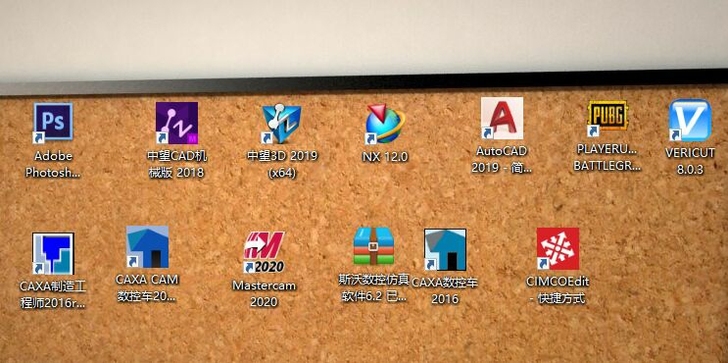Click the 'AutoCAD 2019 - 简...' label
The width and height of the screenshot is (728, 363).
coord(502,159)
